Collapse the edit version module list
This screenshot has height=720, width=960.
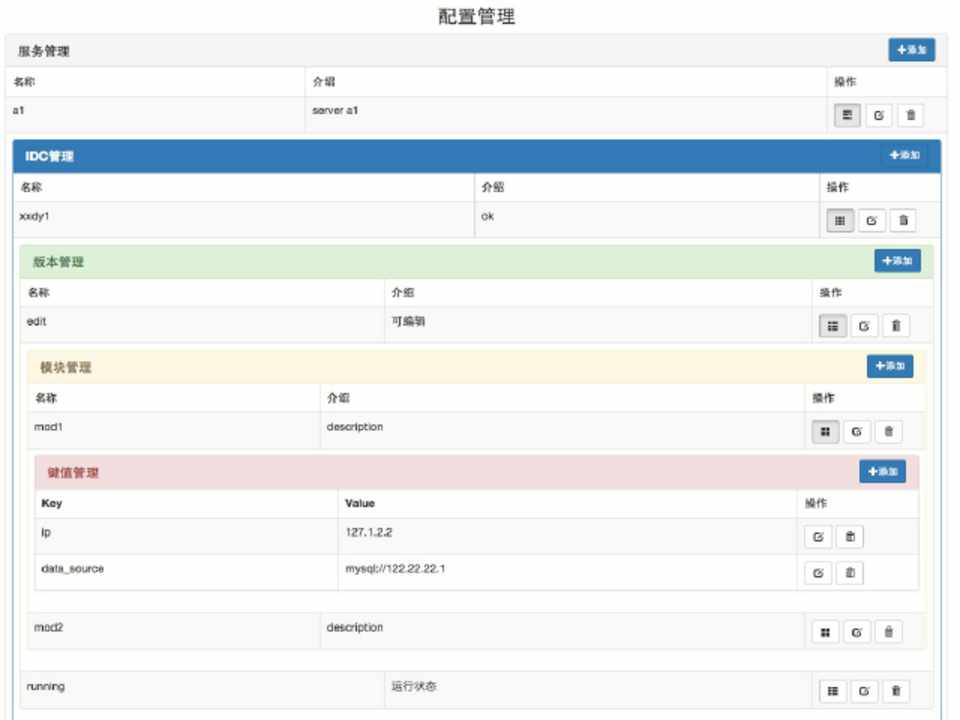(x=833, y=325)
